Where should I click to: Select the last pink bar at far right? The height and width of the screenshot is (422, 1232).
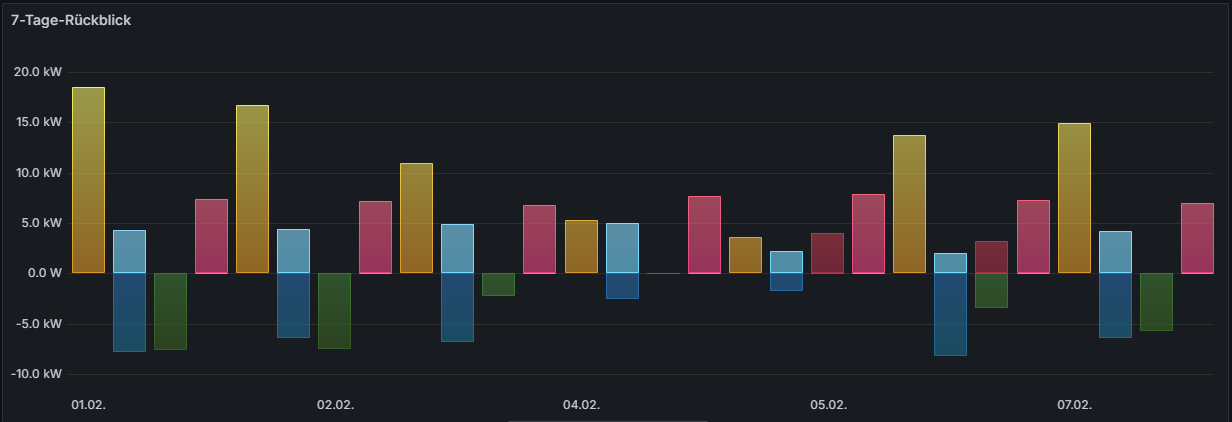click(1197, 238)
